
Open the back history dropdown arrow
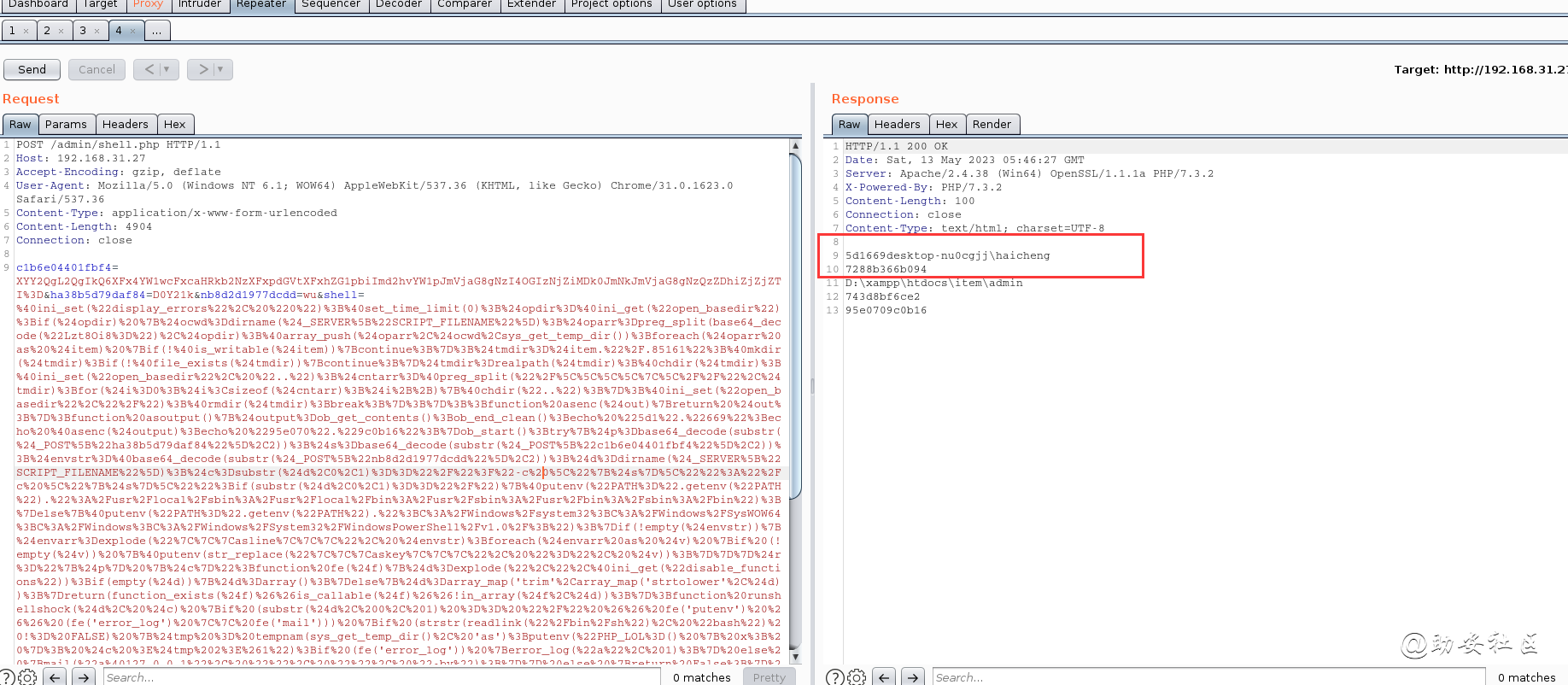[167, 69]
